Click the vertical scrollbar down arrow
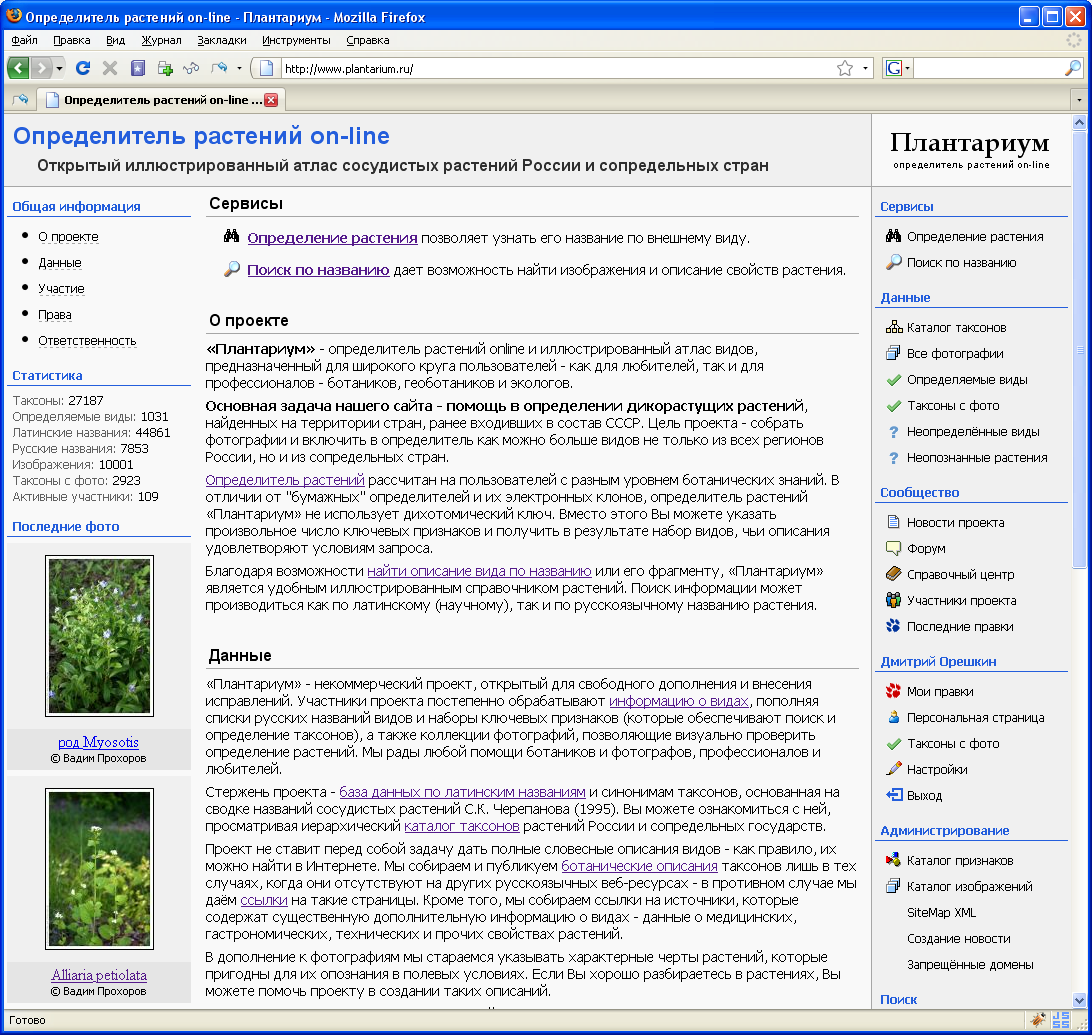This screenshot has height=1035, width=1092. (x=1079, y=999)
